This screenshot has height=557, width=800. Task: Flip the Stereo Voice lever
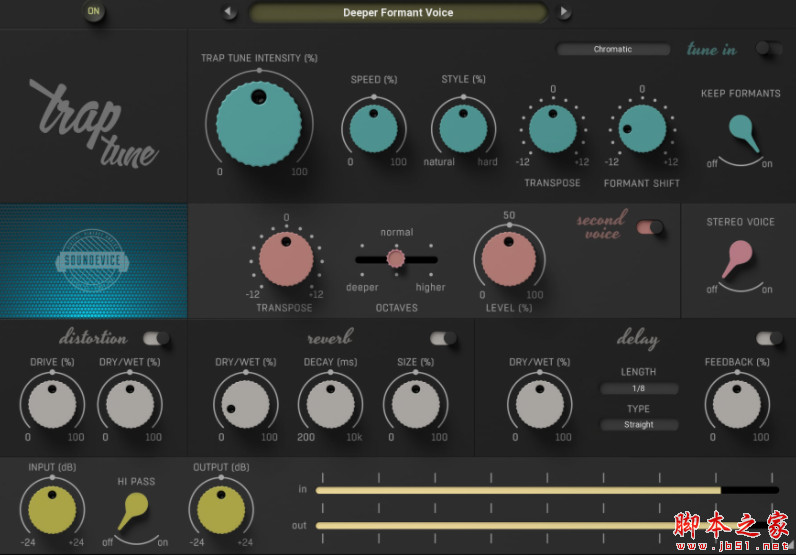737,259
